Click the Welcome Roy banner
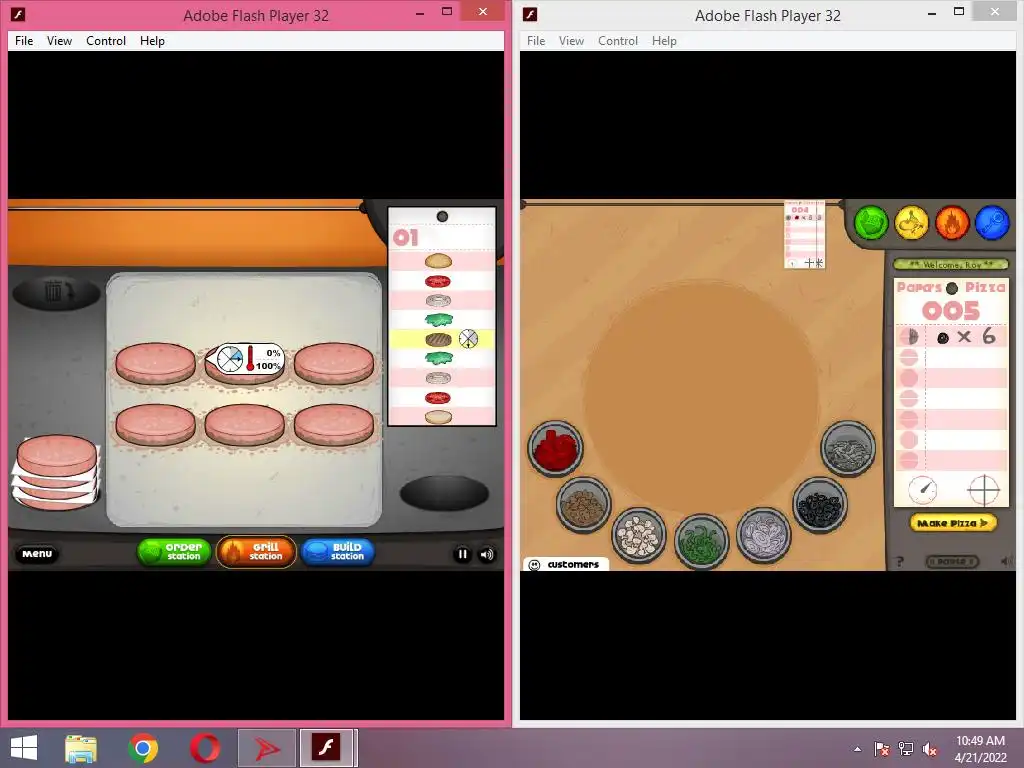 point(951,264)
